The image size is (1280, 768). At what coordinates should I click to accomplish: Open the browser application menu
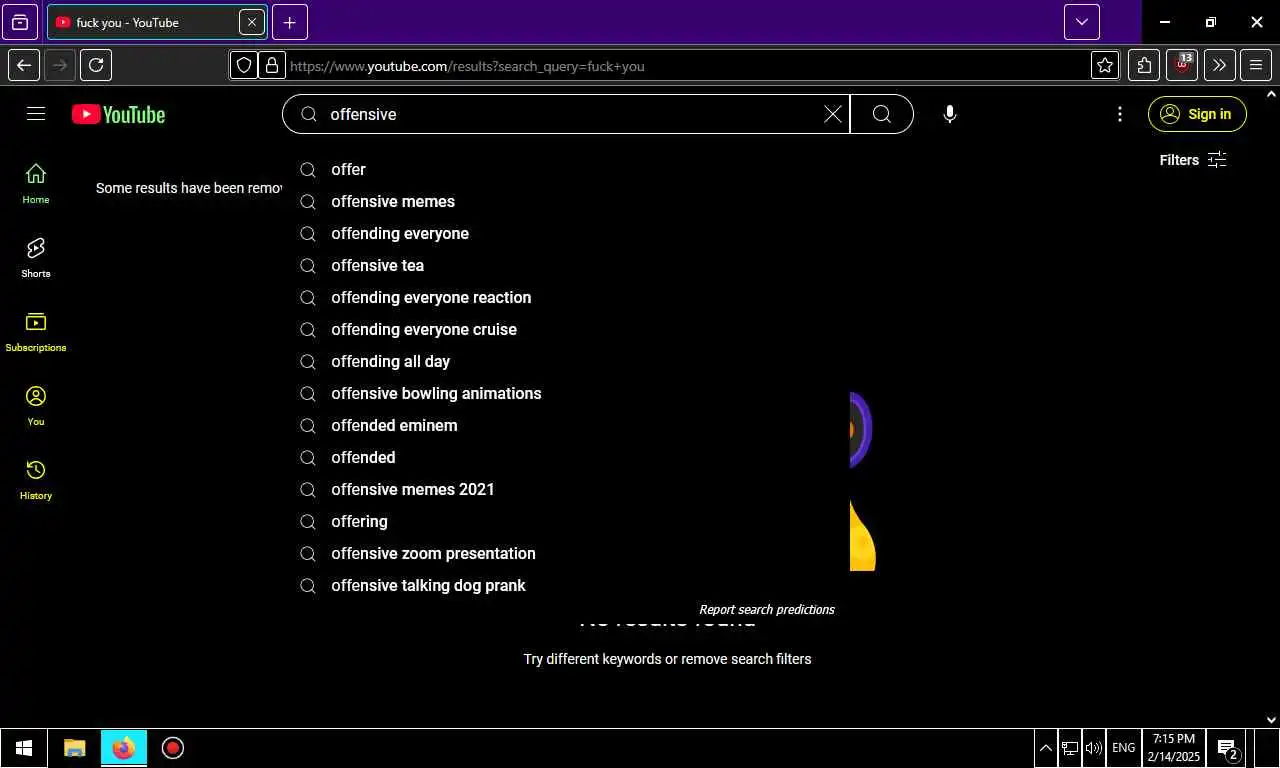click(x=1256, y=66)
